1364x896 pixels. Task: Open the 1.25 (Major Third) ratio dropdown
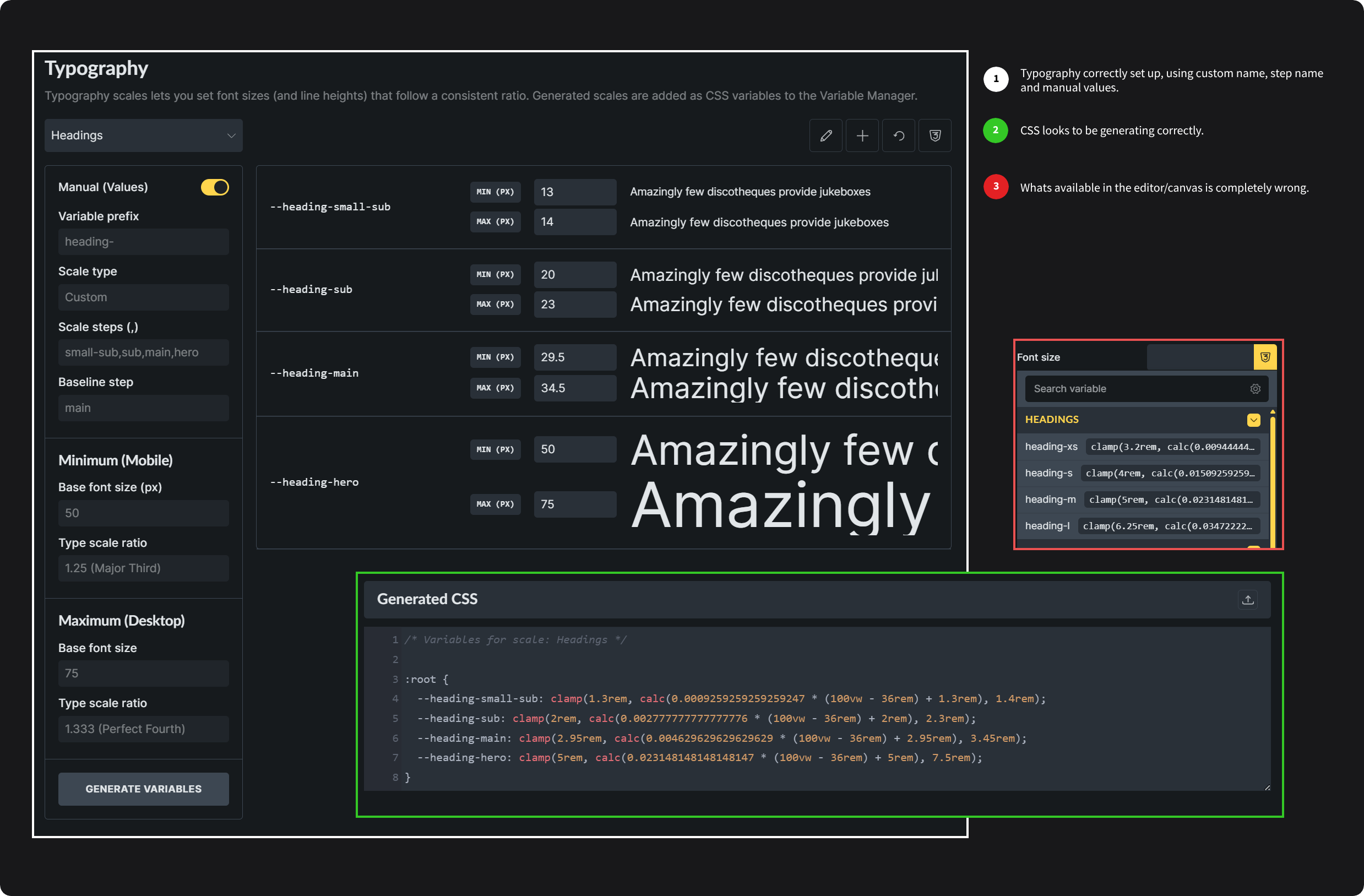click(x=143, y=568)
